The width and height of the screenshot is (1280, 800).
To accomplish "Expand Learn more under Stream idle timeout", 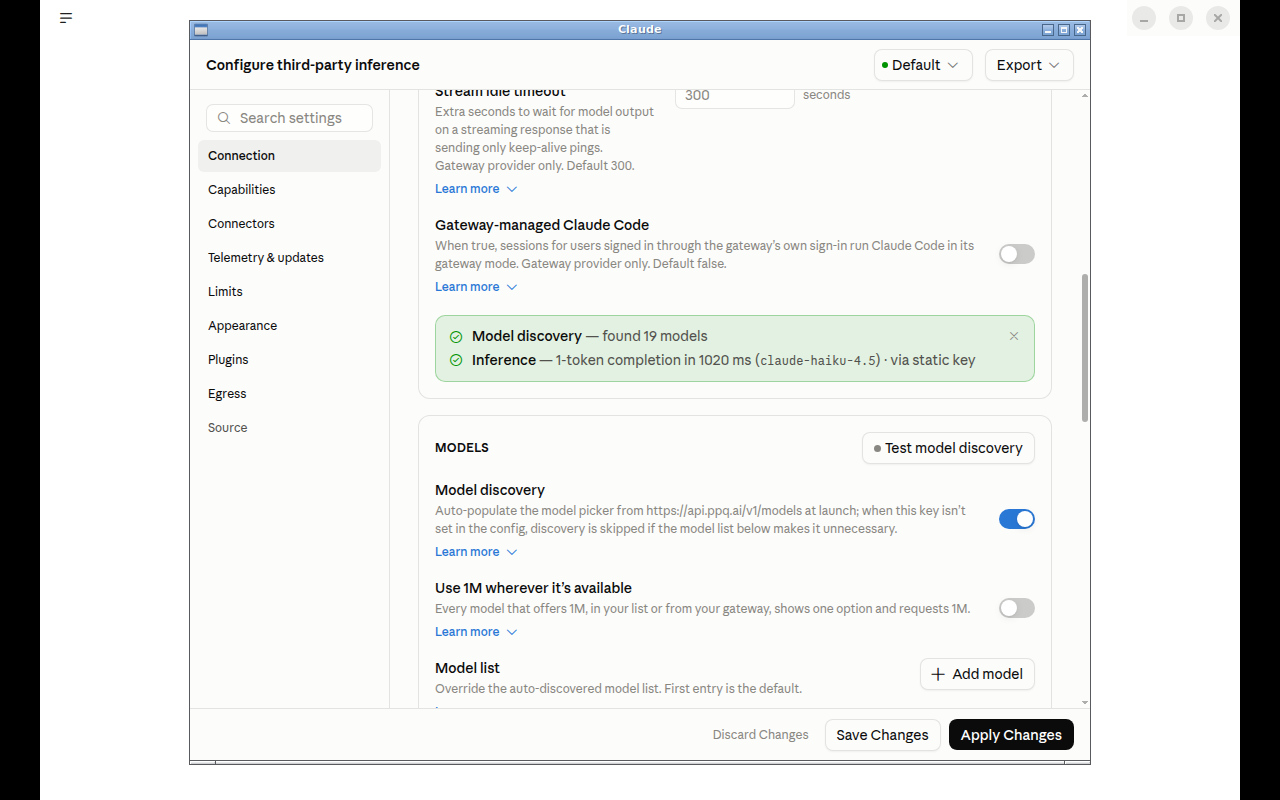I will coord(476,189).
